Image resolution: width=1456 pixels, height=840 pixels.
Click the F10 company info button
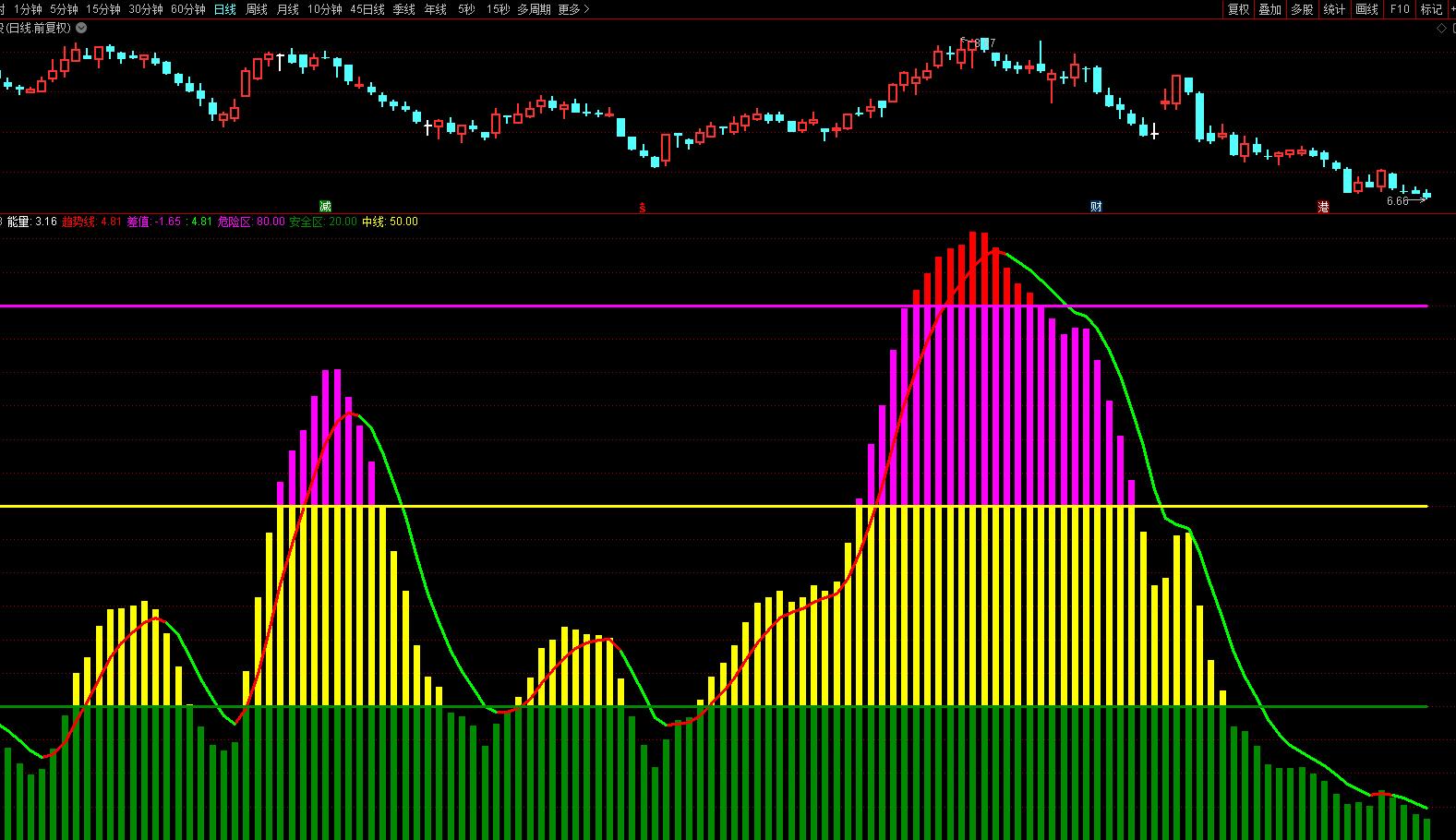(x=1400, y=9)
